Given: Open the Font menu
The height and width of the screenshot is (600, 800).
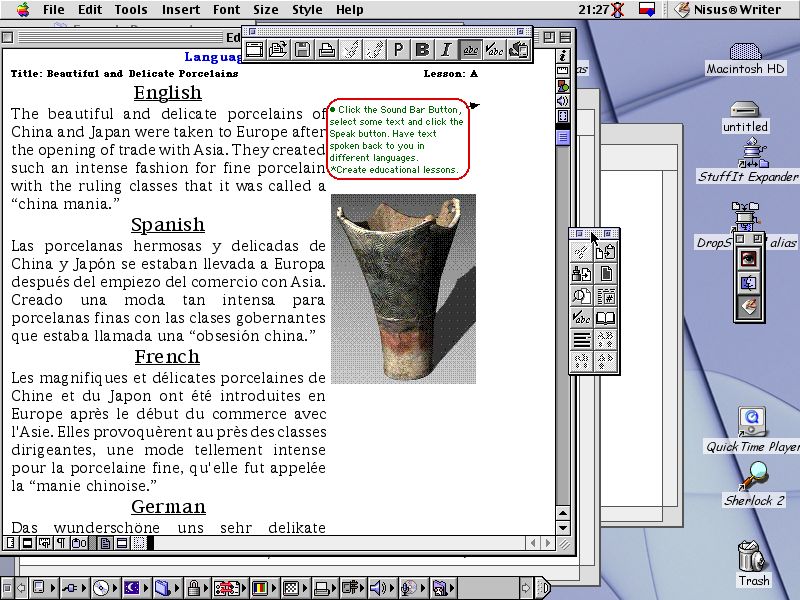Looking at the screenshot, I should click(x=227, y=9).
